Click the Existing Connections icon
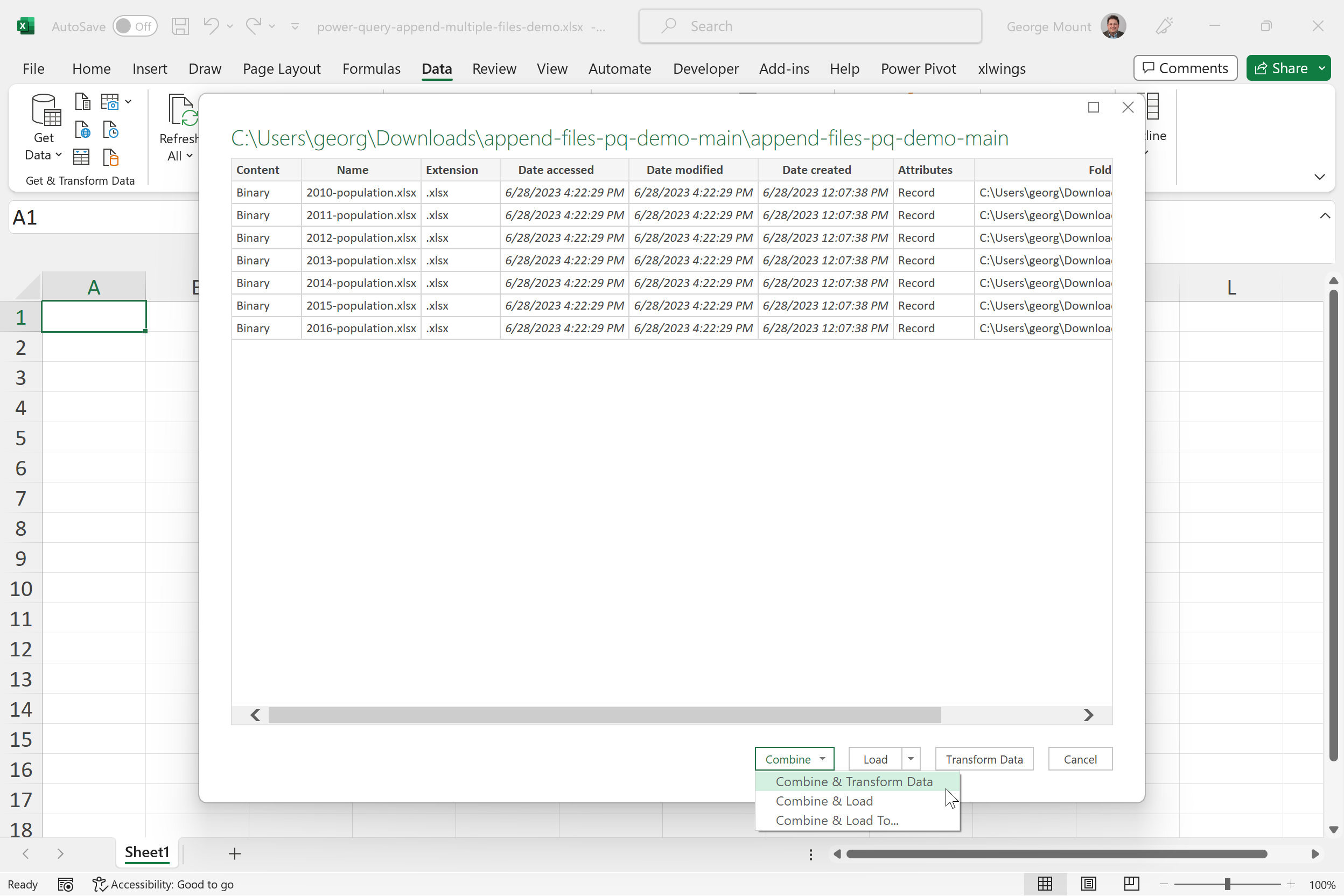This screenshot has width=1344, height=896. point(110,157)
